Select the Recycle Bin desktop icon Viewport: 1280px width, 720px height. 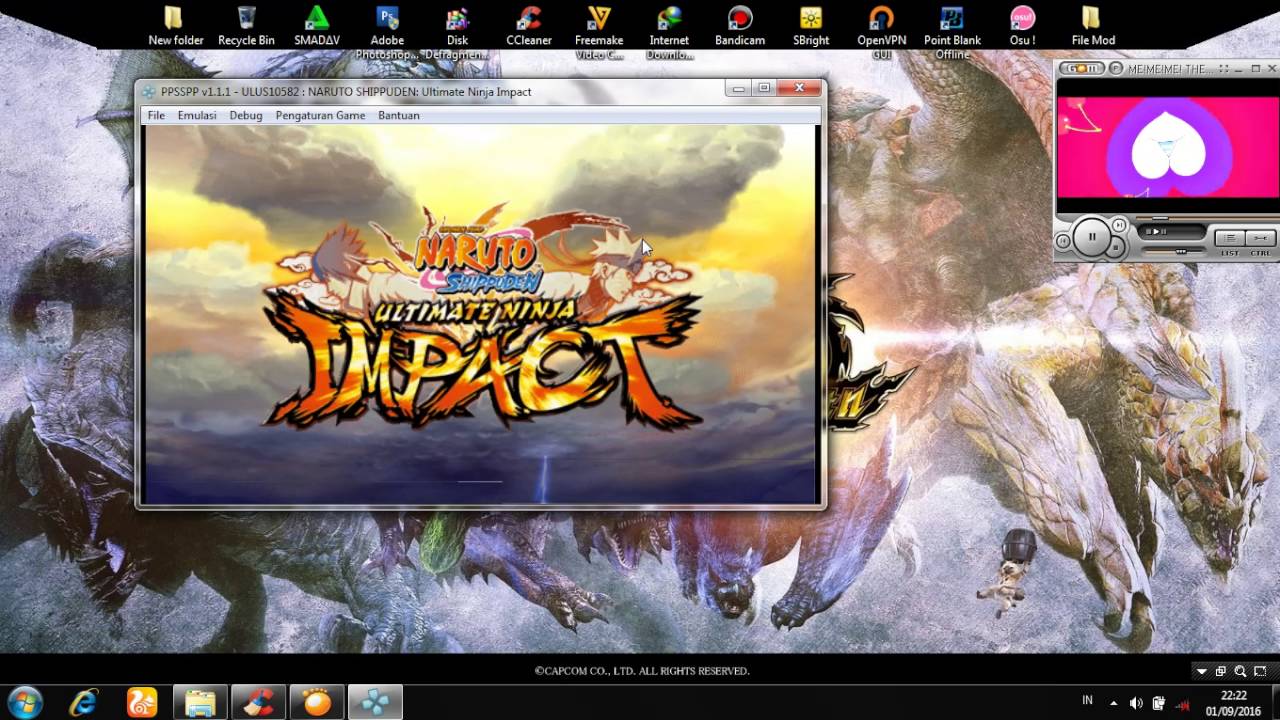tap(246, 26)
